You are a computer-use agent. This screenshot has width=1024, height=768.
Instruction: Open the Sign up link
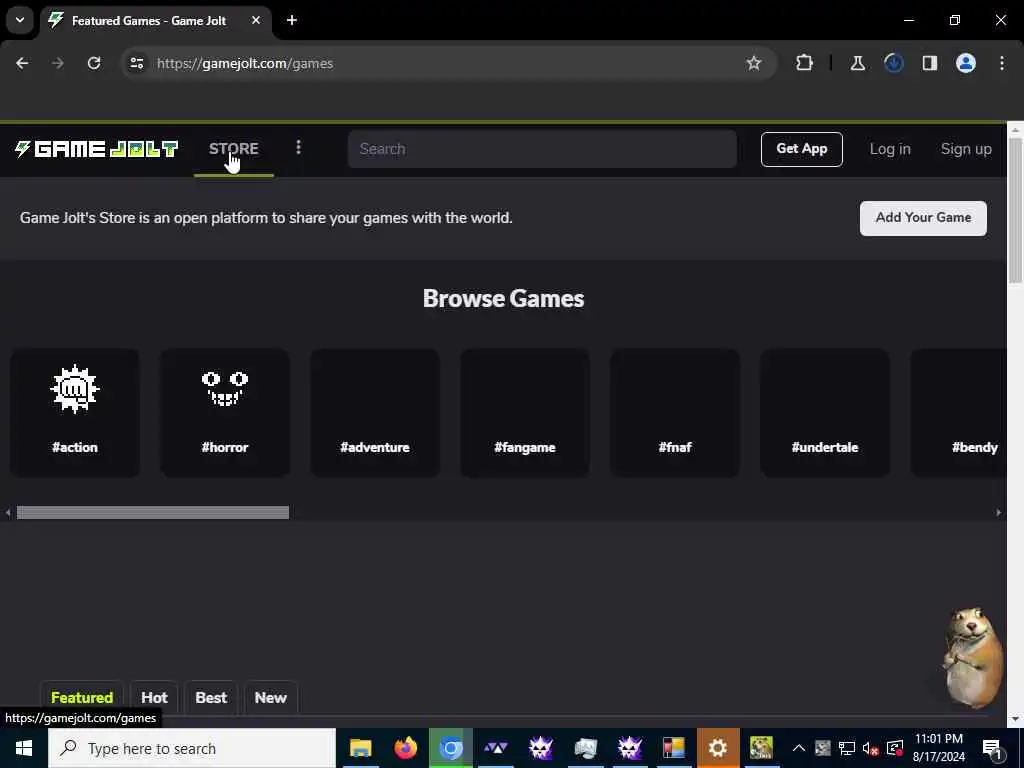(966, 149)
